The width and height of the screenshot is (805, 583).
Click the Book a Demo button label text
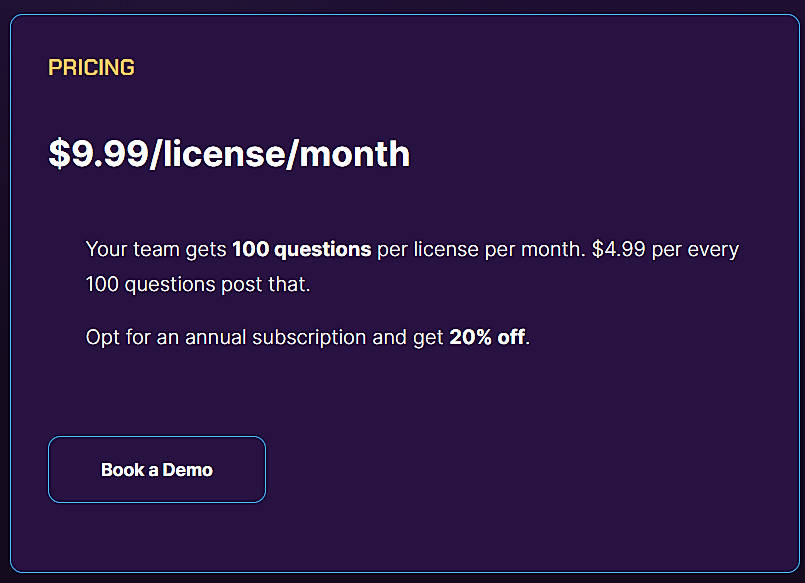pyautogui.click(x=156, y=469)
